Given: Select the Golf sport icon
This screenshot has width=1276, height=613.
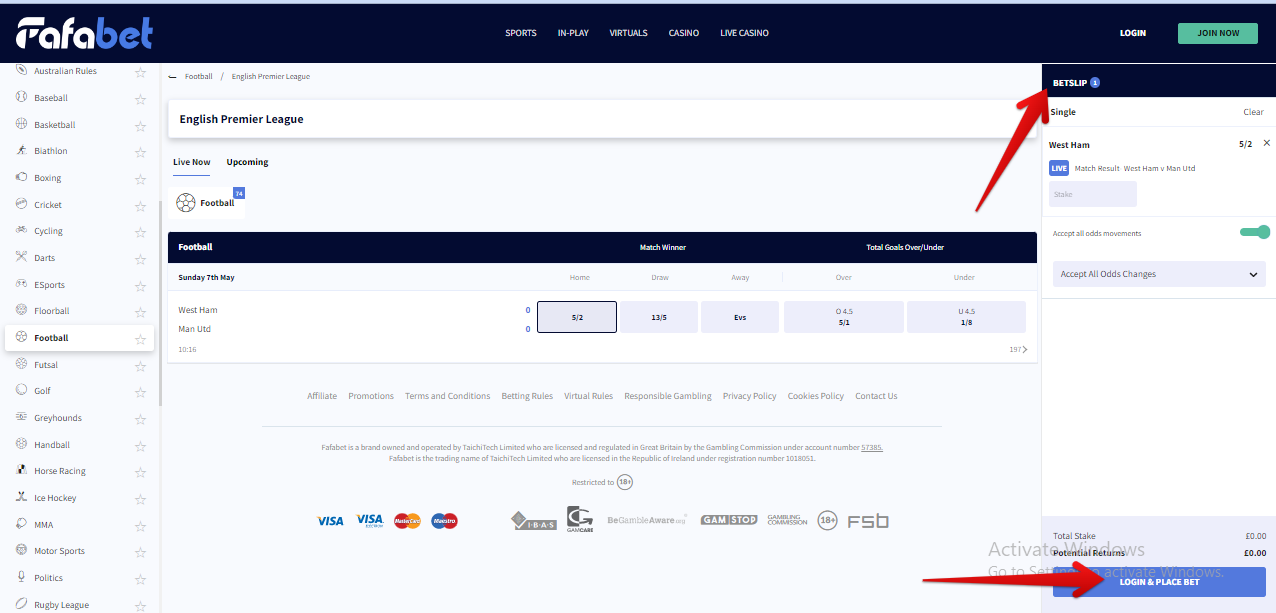Looking at the screenshot, I should tap(22, 390).
